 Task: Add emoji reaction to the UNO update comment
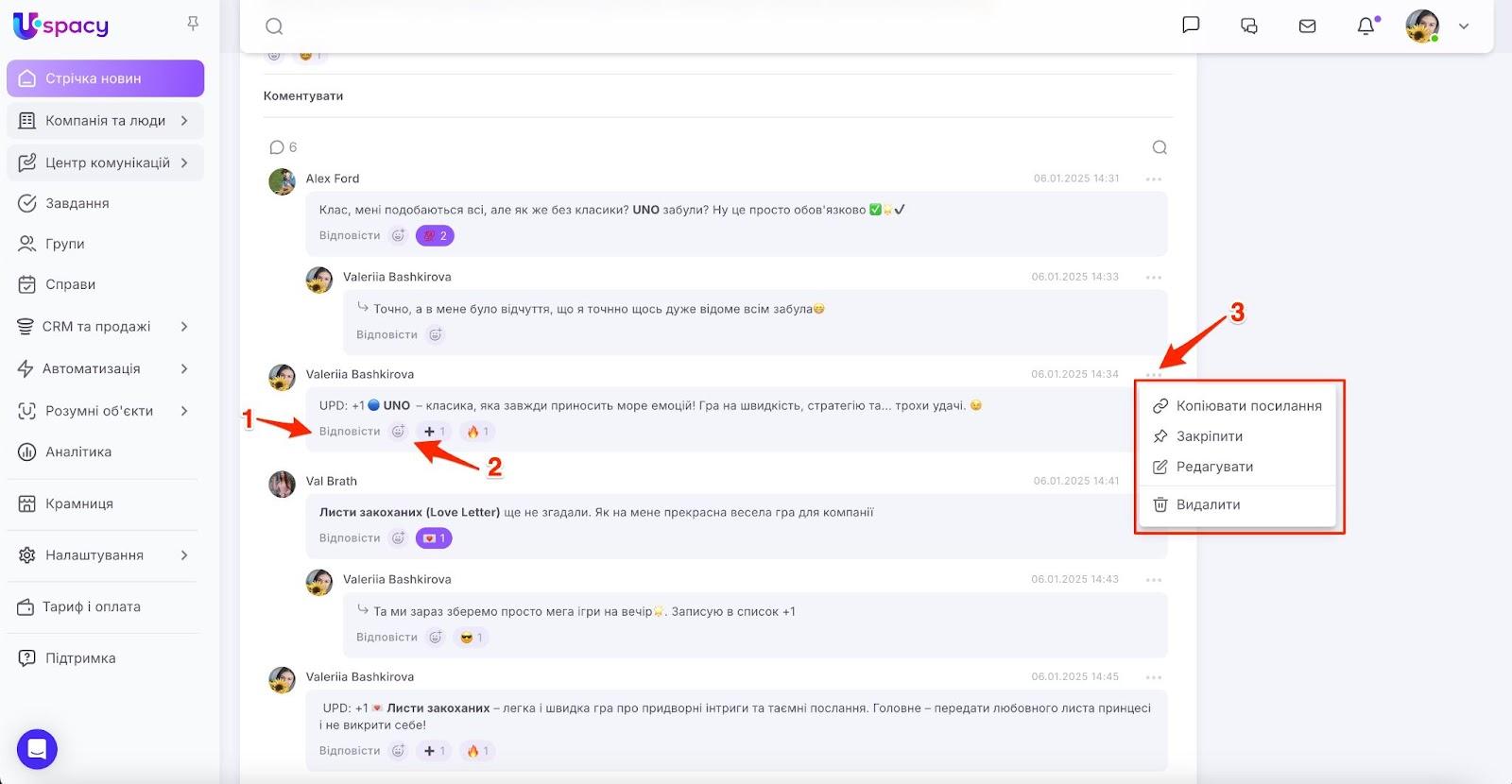tap(399, 432)
